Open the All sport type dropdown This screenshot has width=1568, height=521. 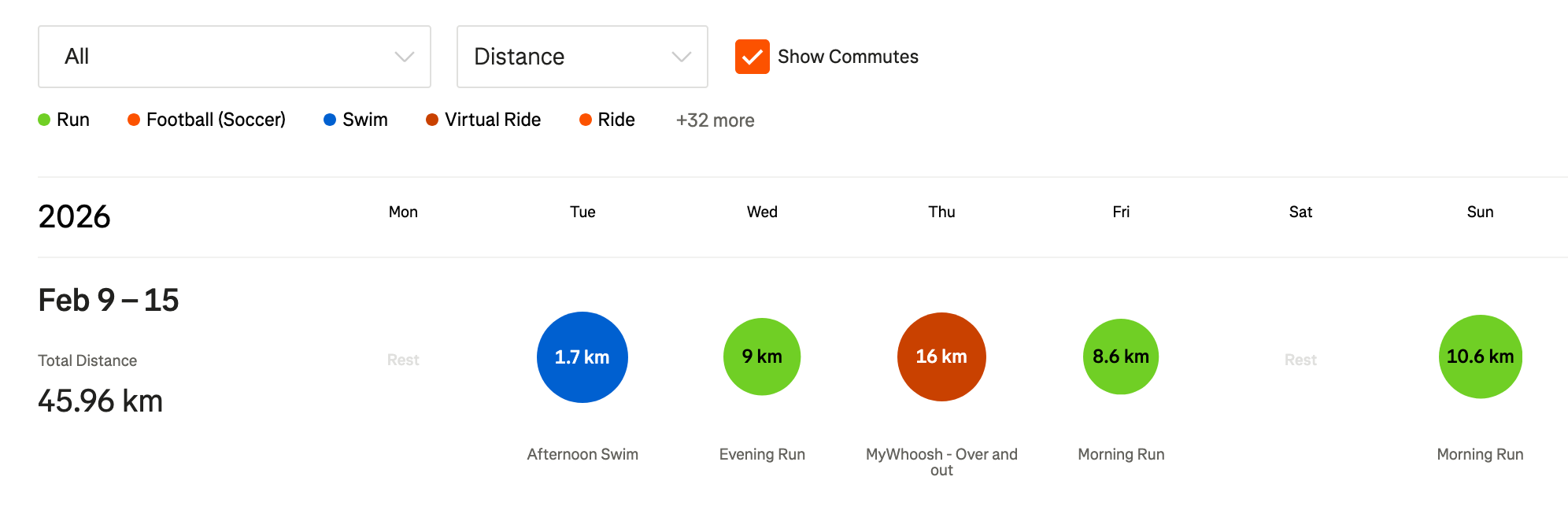[234, 57]
